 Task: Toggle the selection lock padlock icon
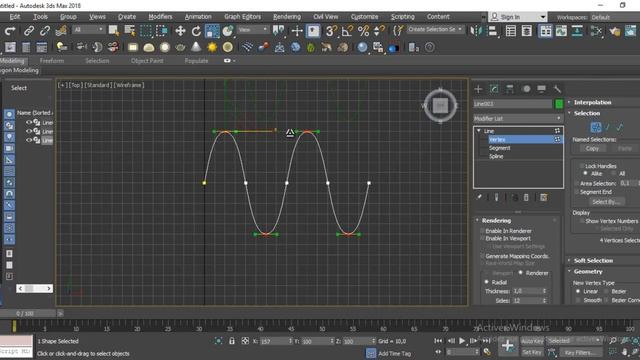[232, 341]
